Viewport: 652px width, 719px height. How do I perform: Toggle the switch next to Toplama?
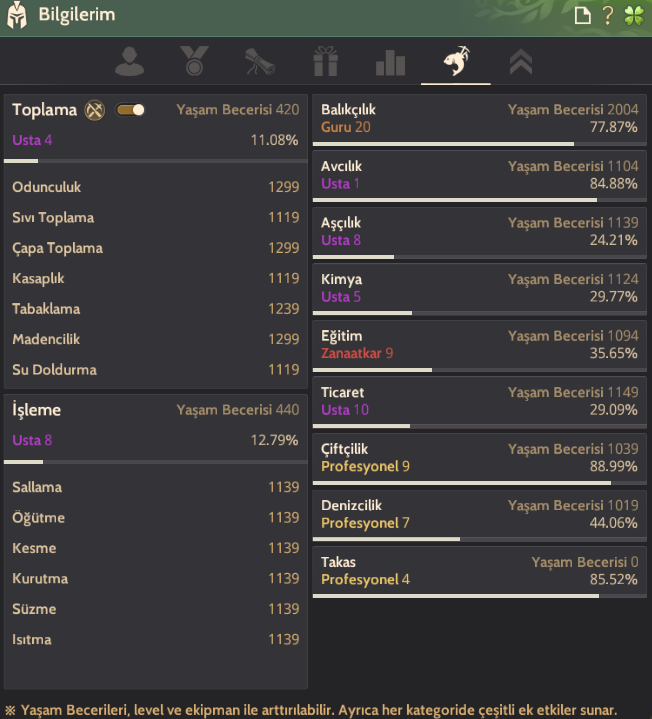(x=131, y=110)
